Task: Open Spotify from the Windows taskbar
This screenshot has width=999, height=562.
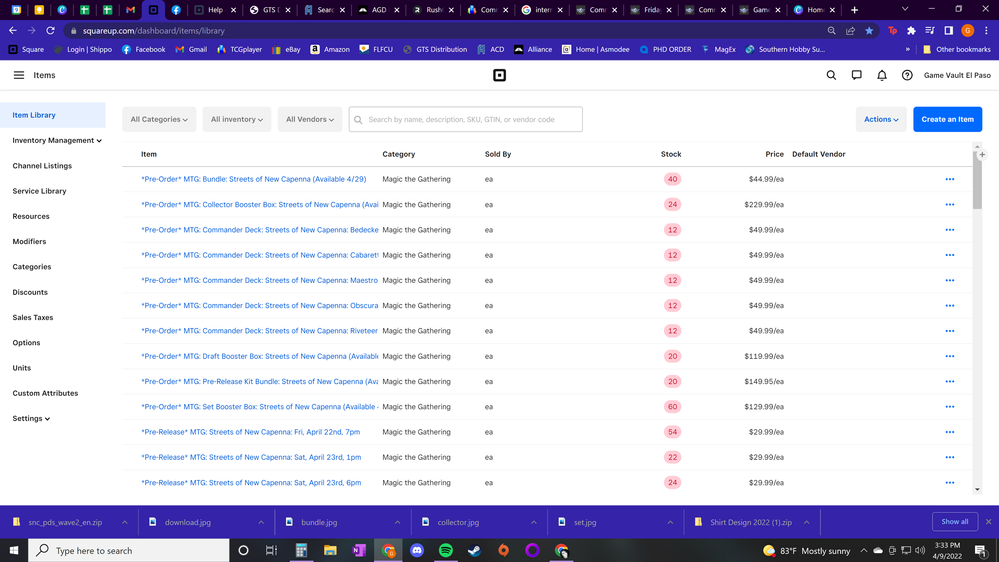Action: click(446, 550)
